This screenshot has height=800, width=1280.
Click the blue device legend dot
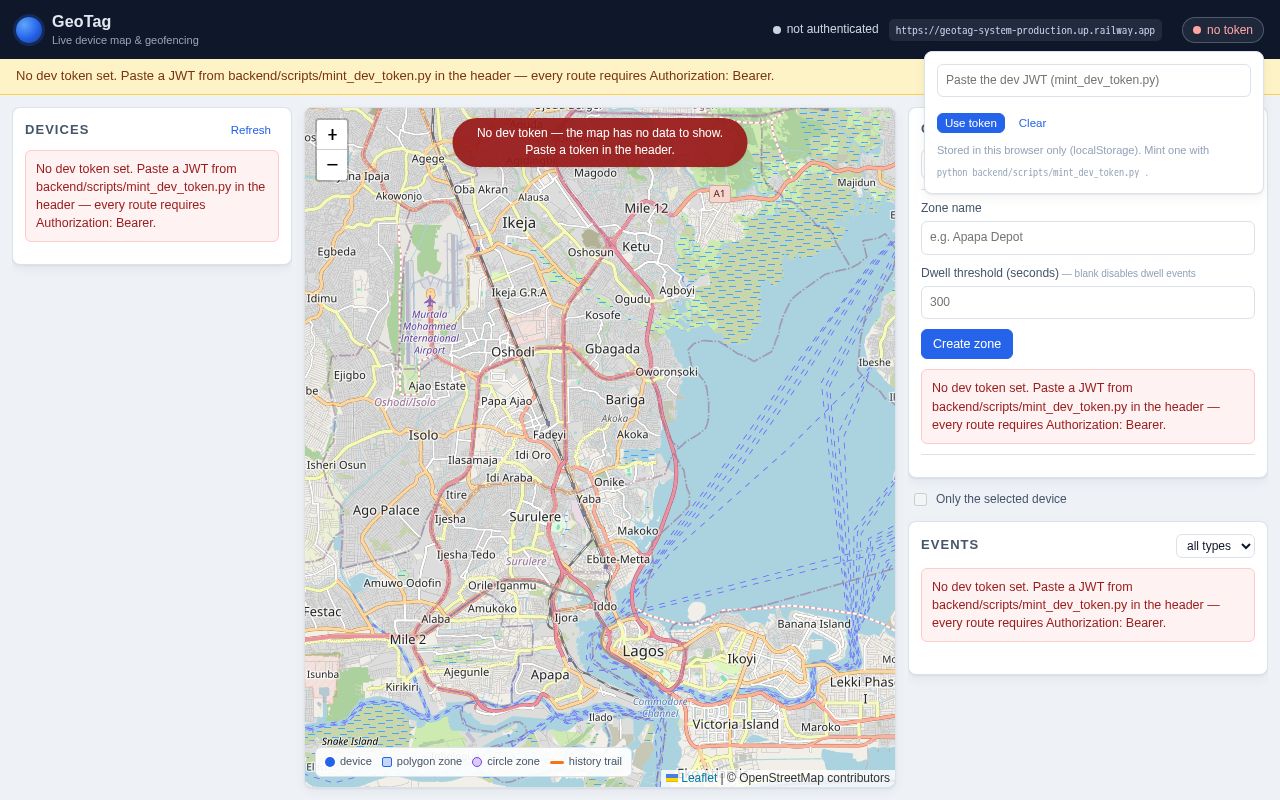click(x=330, y=762)
